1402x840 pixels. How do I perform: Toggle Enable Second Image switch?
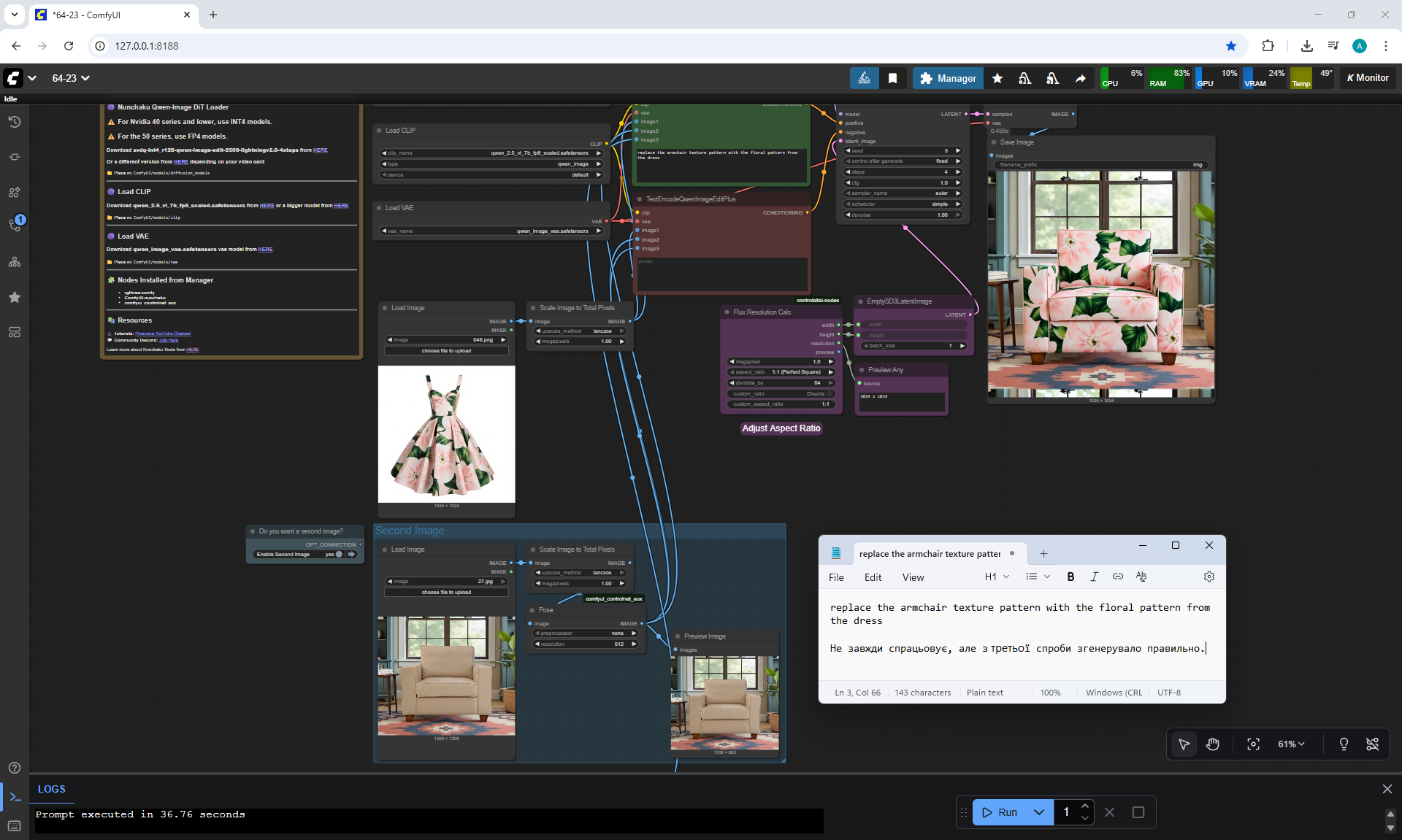click(x=339, y=554)
